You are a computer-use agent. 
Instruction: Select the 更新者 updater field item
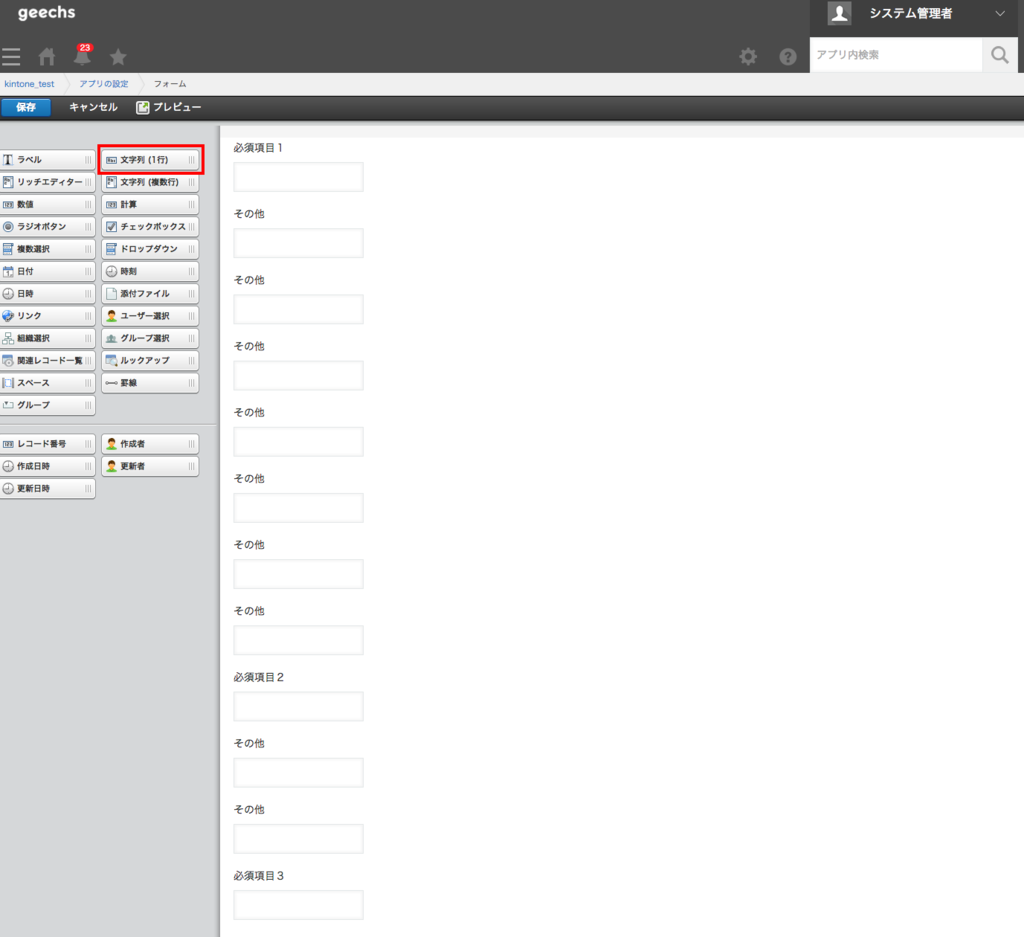(x=150, y=466)
